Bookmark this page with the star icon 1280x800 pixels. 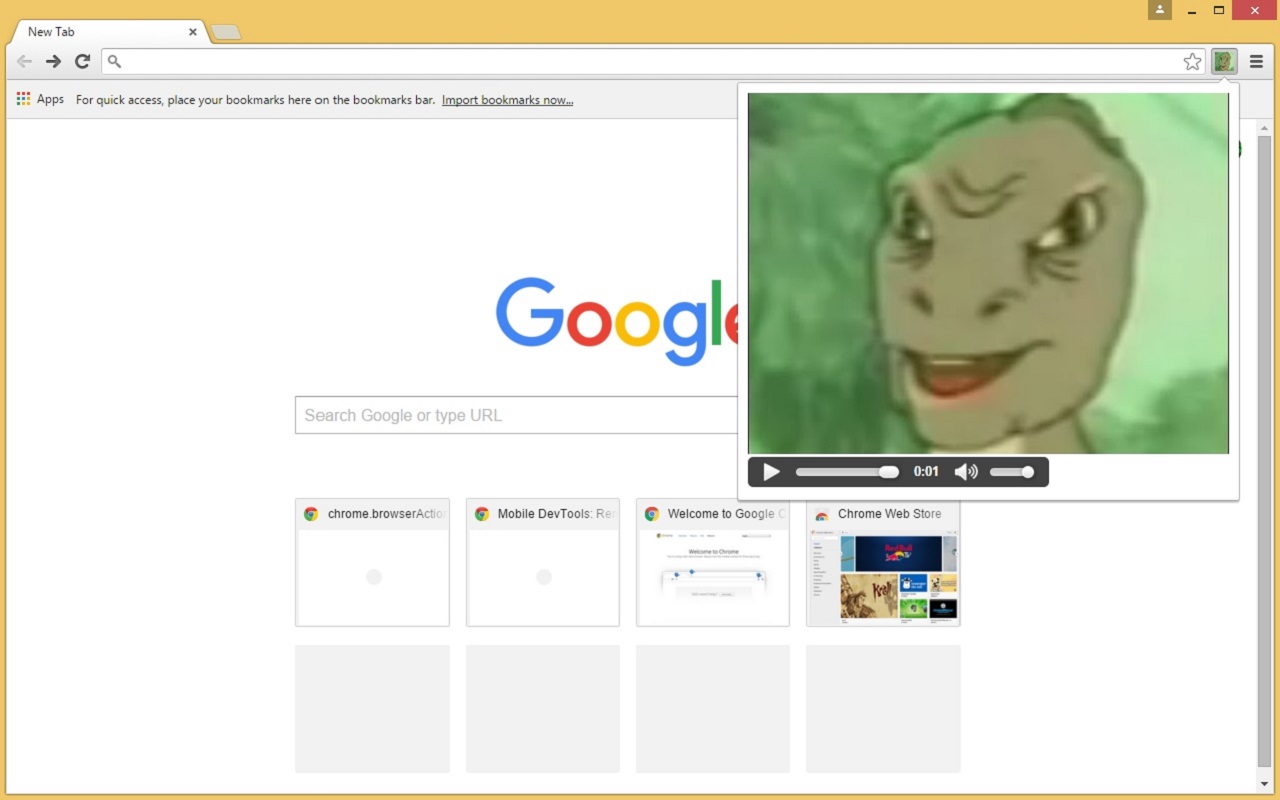click(x=1192, y=62)
